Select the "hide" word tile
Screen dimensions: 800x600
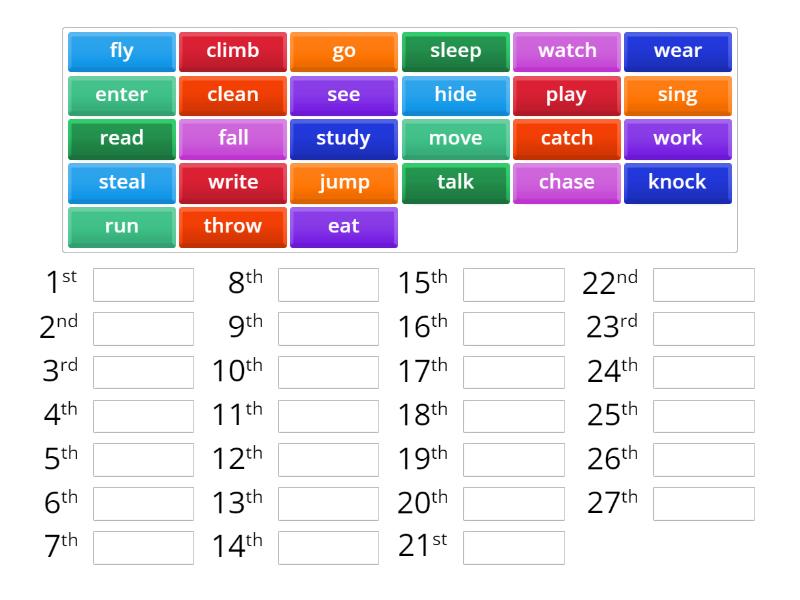455,94
